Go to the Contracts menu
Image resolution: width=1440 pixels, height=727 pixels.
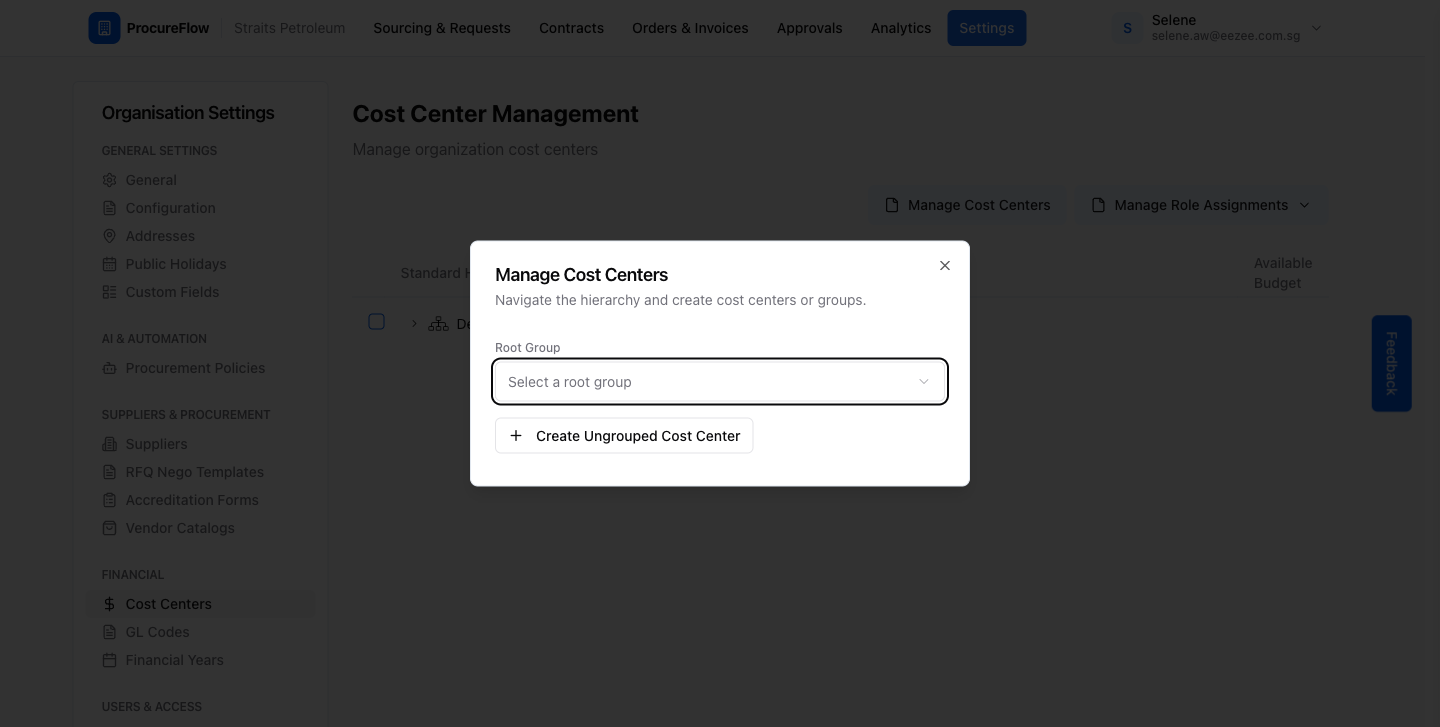point(571,28)
